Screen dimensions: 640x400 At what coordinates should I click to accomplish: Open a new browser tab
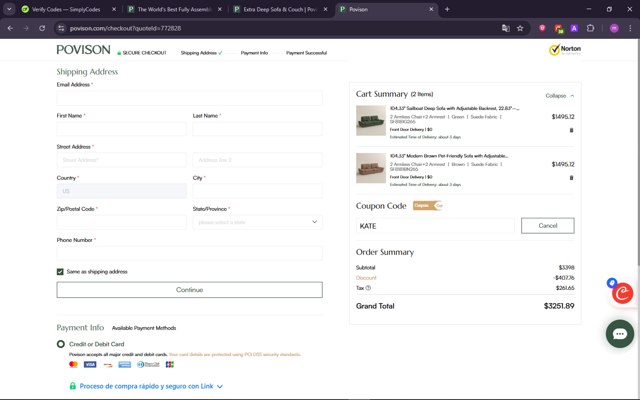[447, 9]
